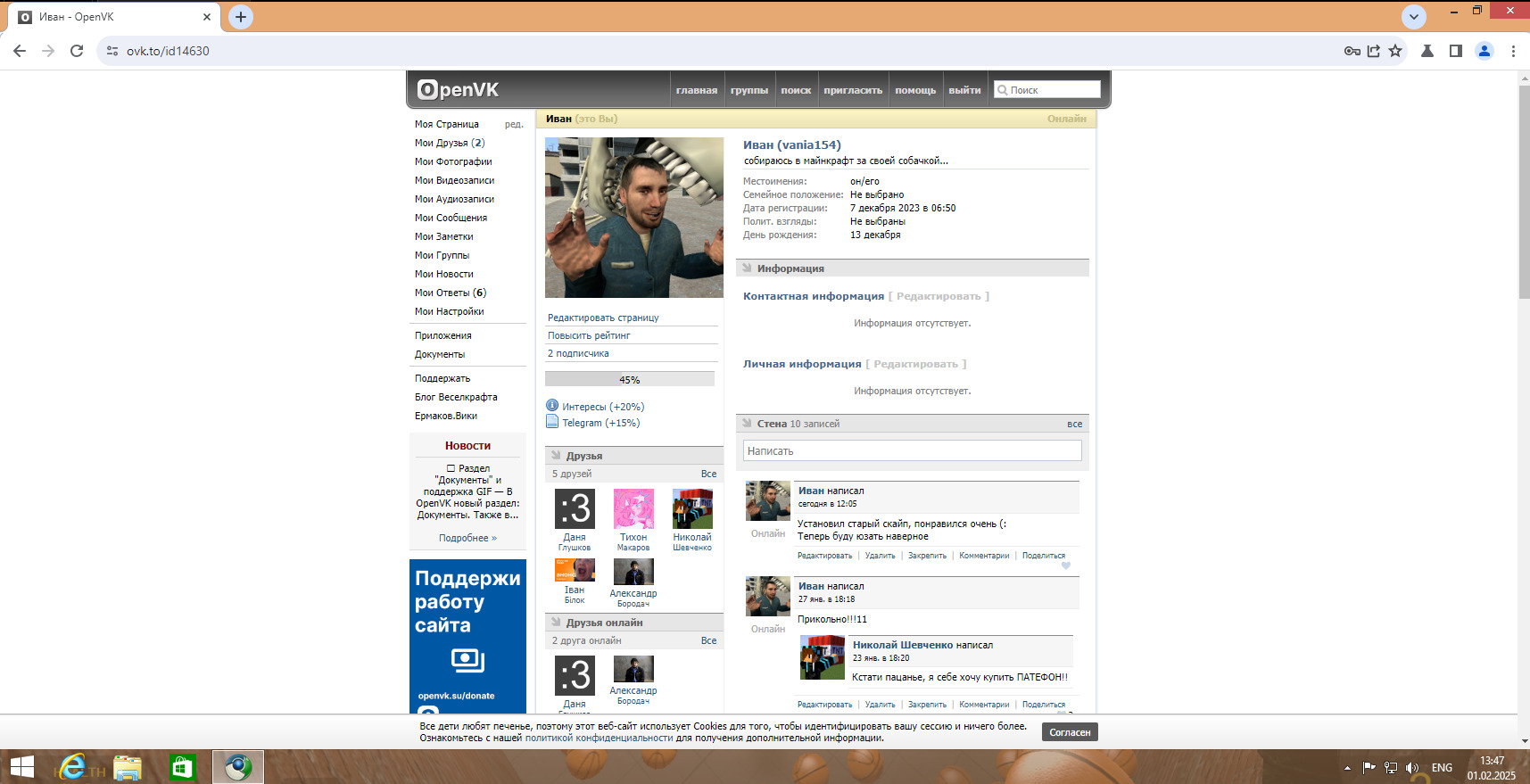
Task: Click выйти to log out
Action: click(964, 90)
